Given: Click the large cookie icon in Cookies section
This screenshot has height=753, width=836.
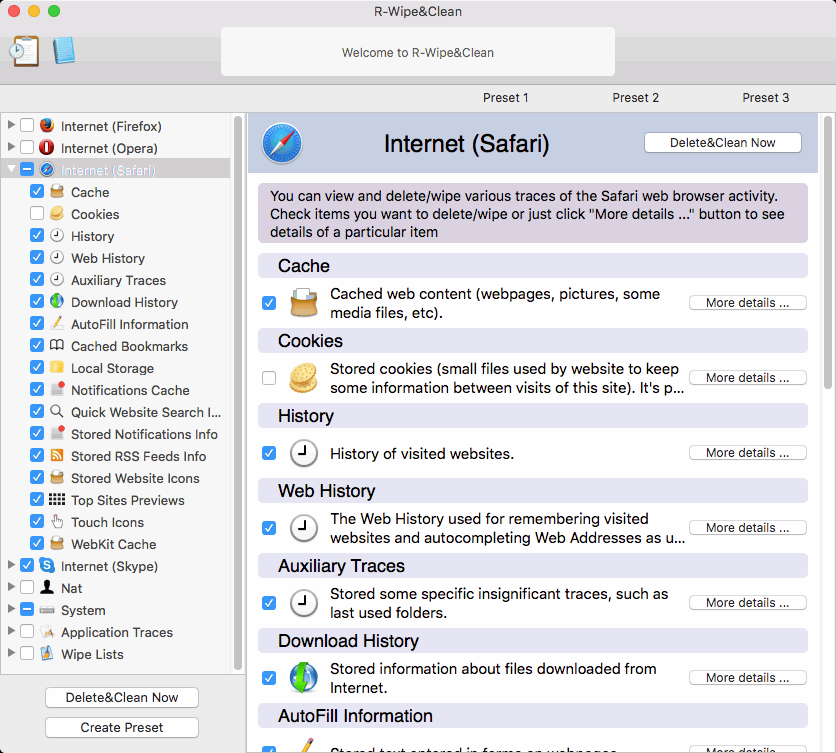Looking at the screenshot, I should click(x=303, y=378).
